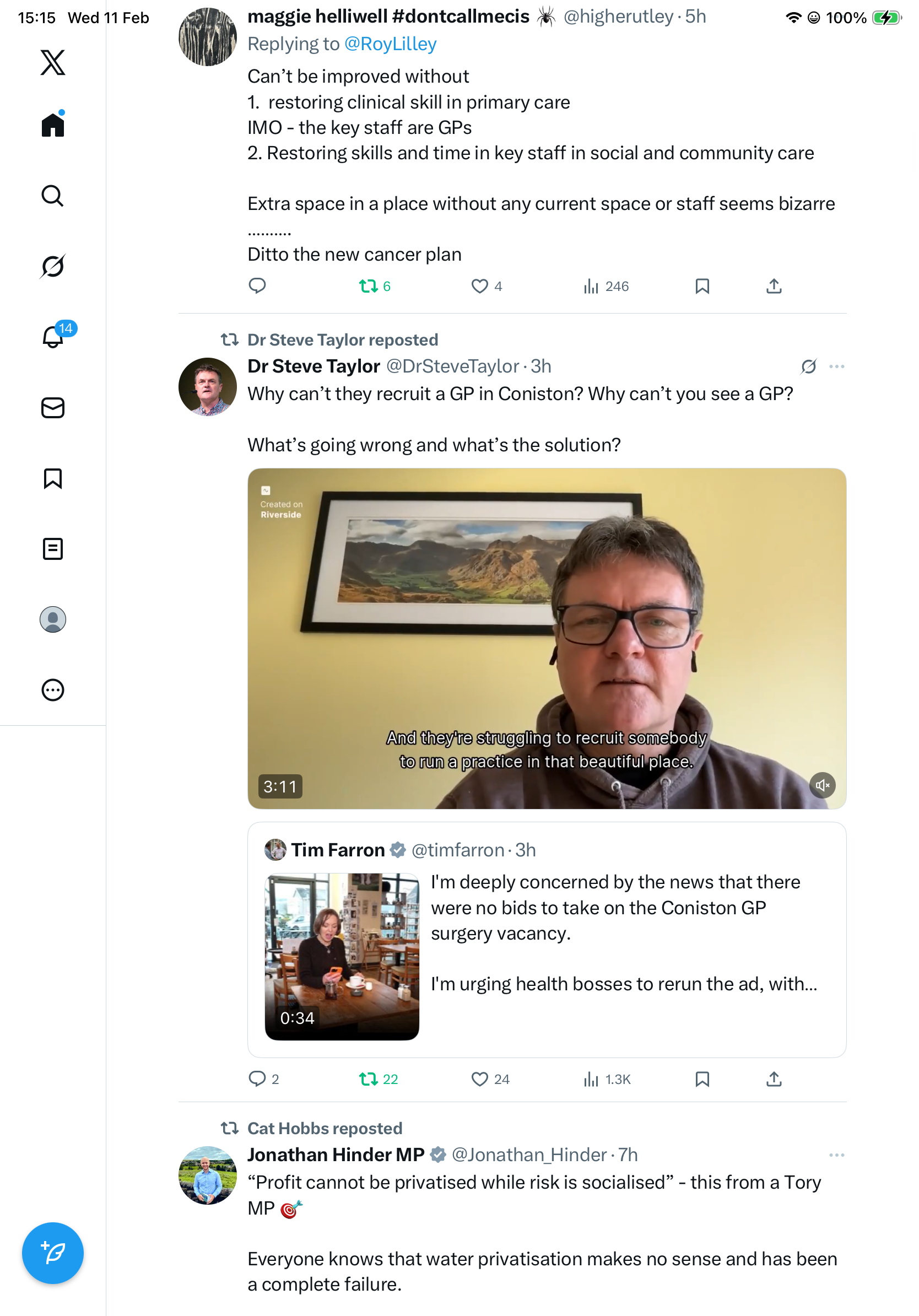
Task: Compose a new post
Action: [53, 1254]
